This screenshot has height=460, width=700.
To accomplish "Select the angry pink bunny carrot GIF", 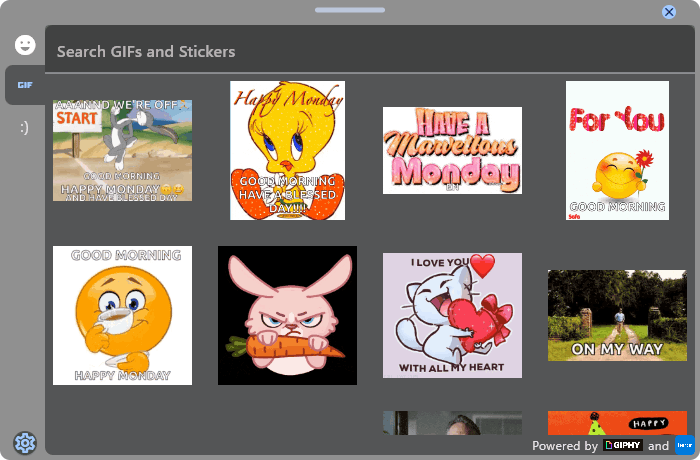I will click(x=288, y=315).
